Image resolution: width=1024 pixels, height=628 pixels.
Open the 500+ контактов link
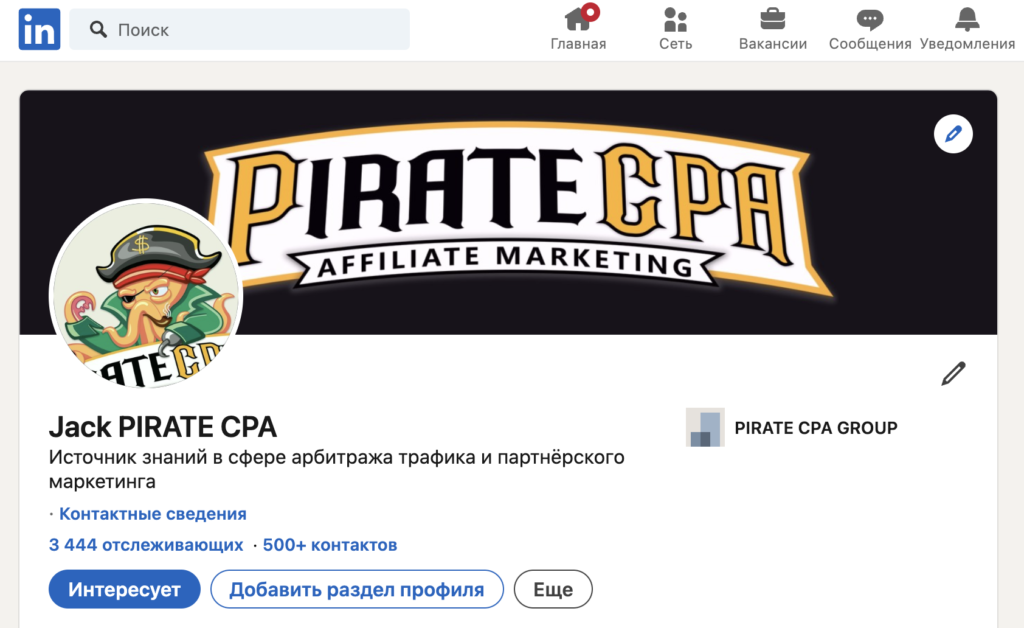pyautogui.click(x=330, y=545)
